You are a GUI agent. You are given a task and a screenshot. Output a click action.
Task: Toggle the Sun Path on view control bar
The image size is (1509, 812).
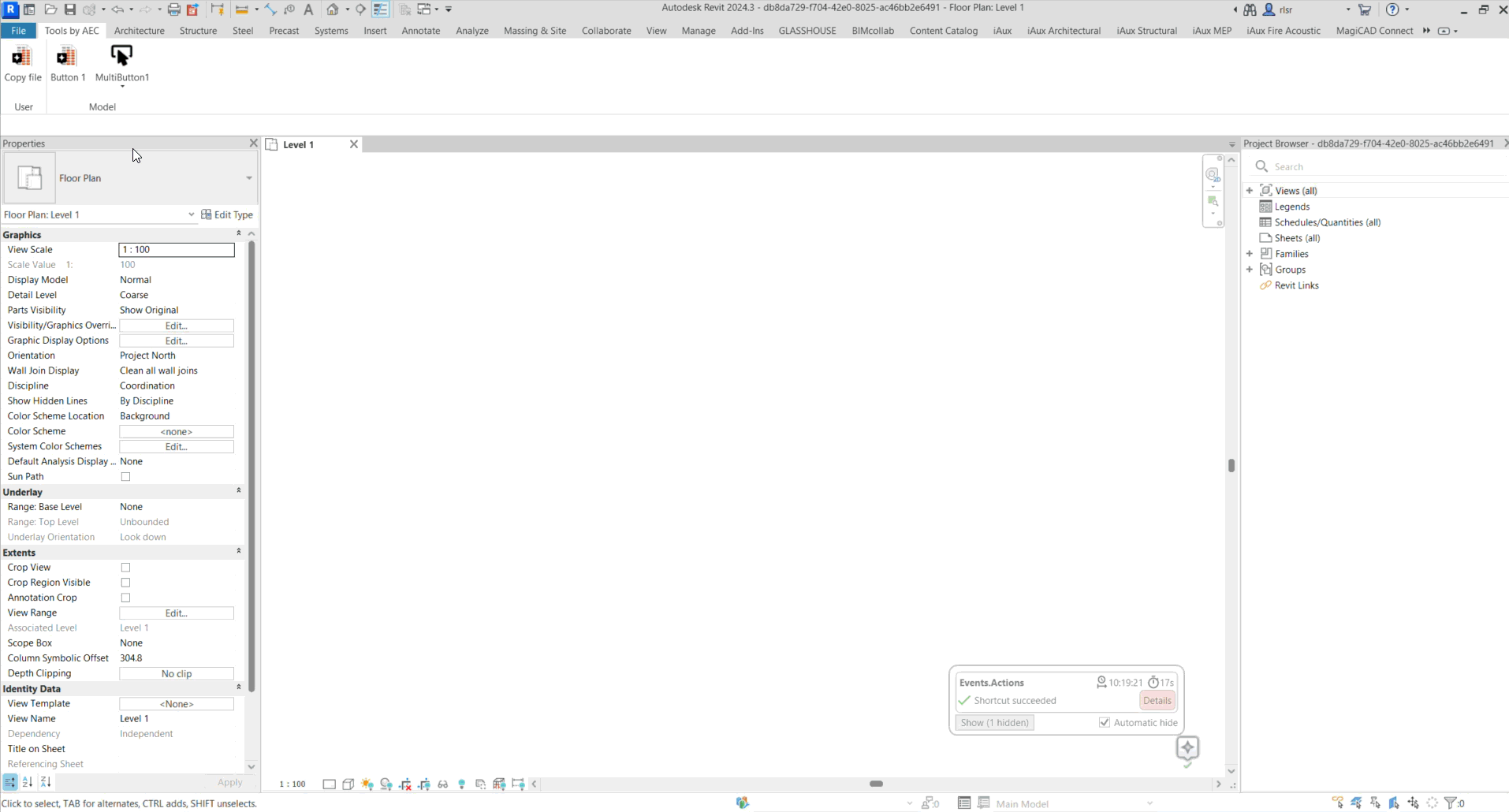pyautogui.click(x=367, y=783)
